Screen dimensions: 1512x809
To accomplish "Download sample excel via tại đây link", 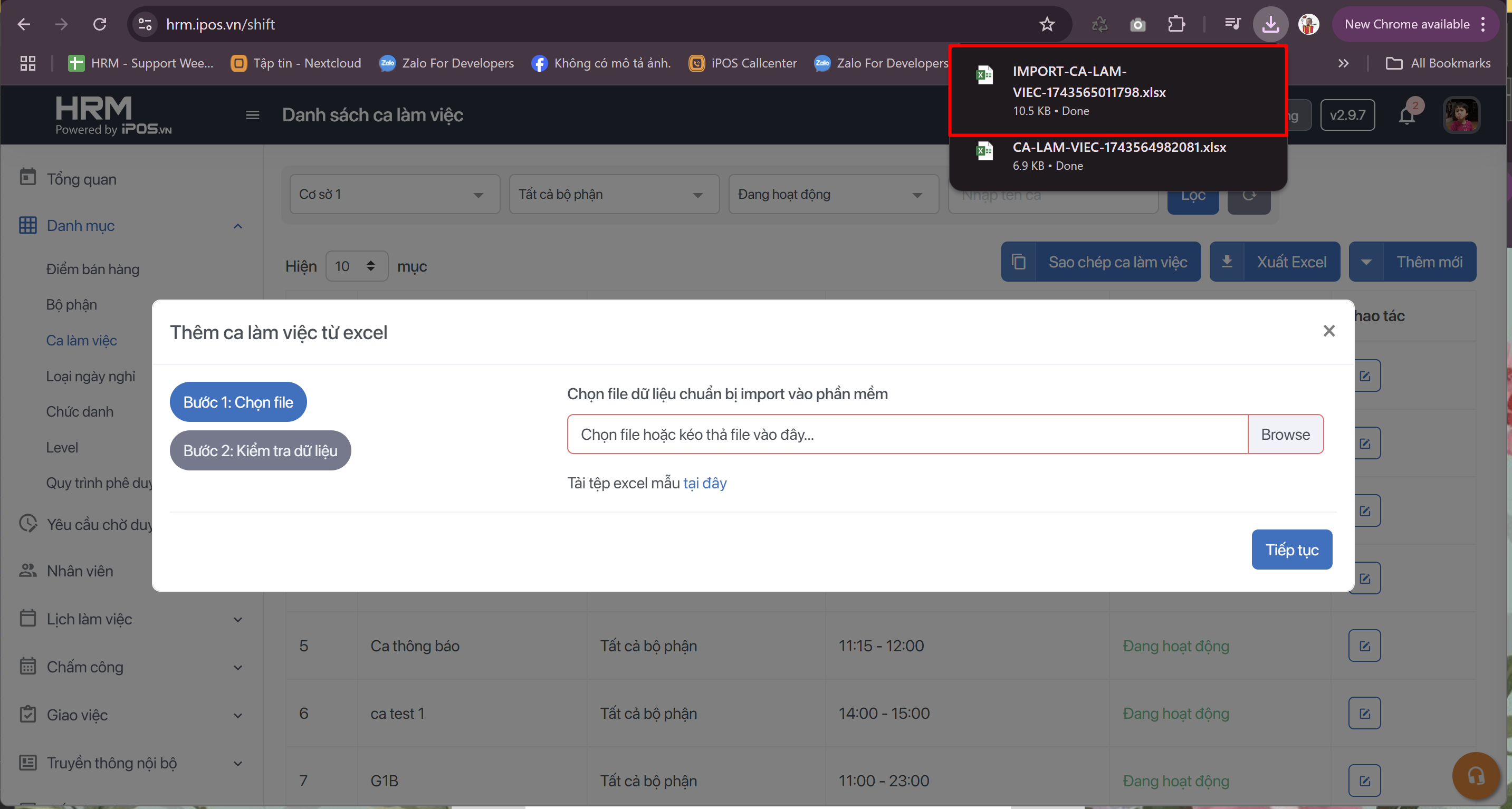I will [x=704, y=483].
